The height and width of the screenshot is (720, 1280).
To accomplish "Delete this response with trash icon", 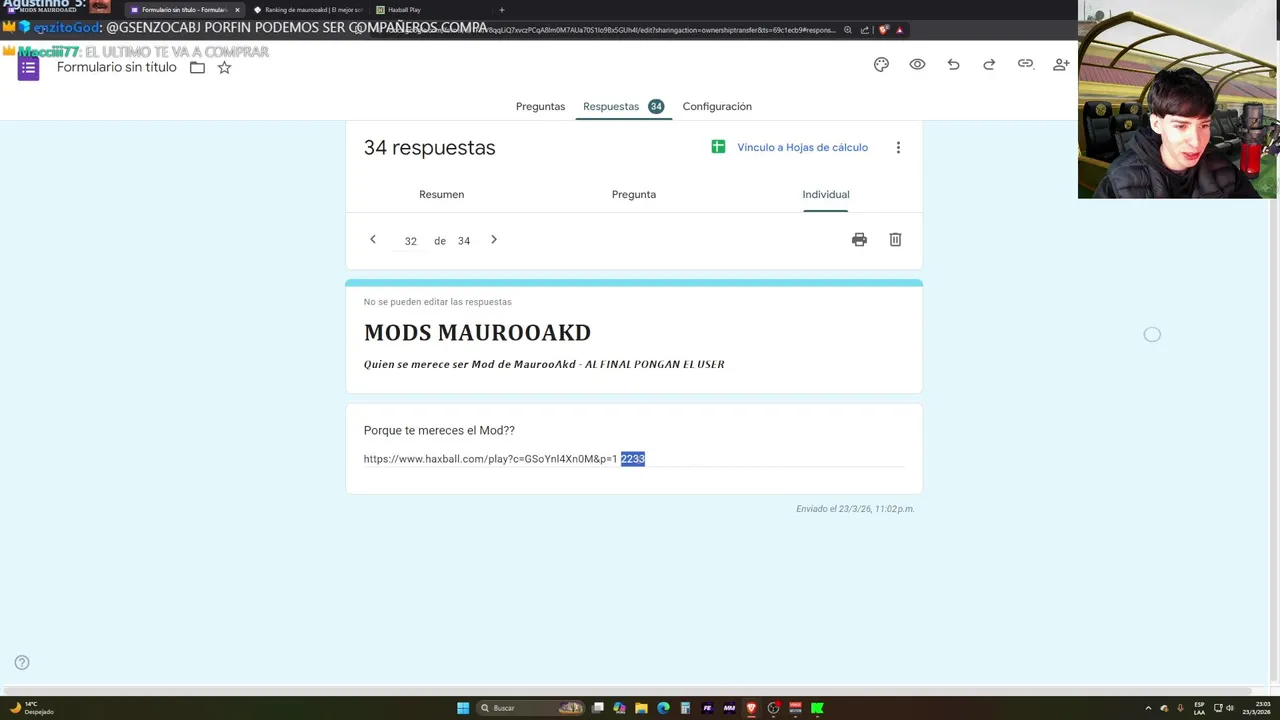I will [x=895, y=240].
